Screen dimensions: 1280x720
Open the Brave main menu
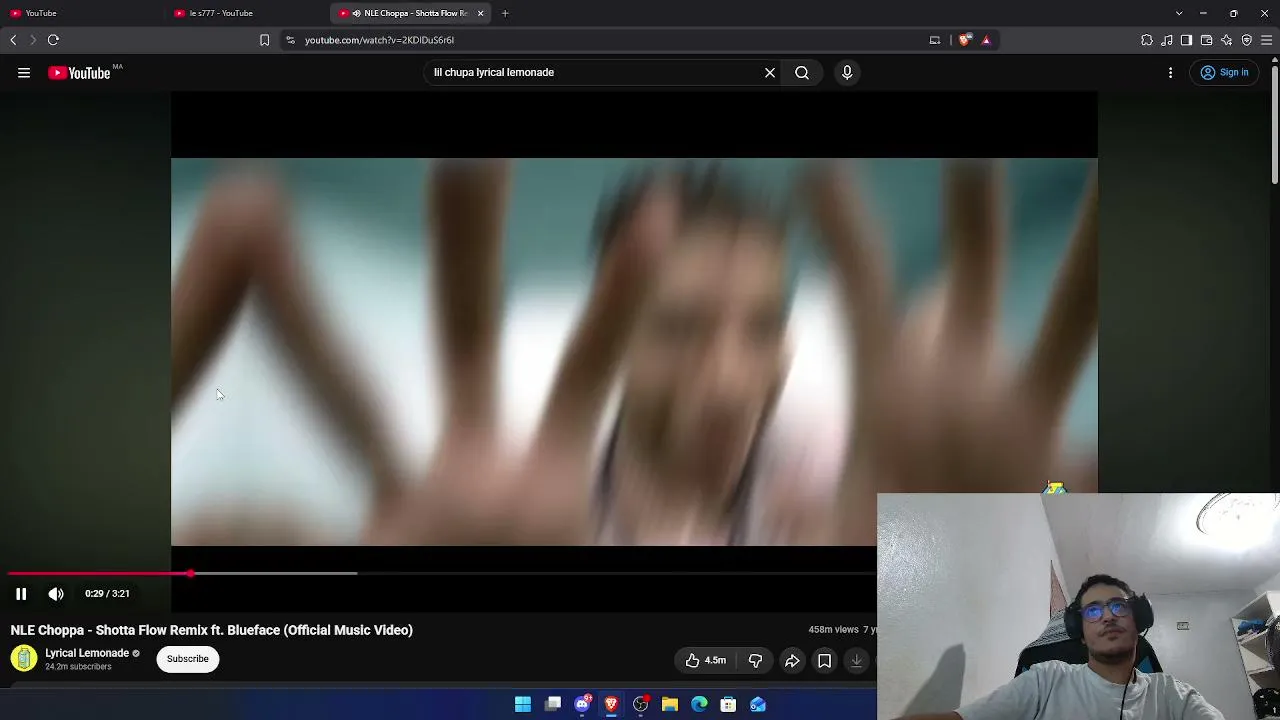(x=1267, y=40)
